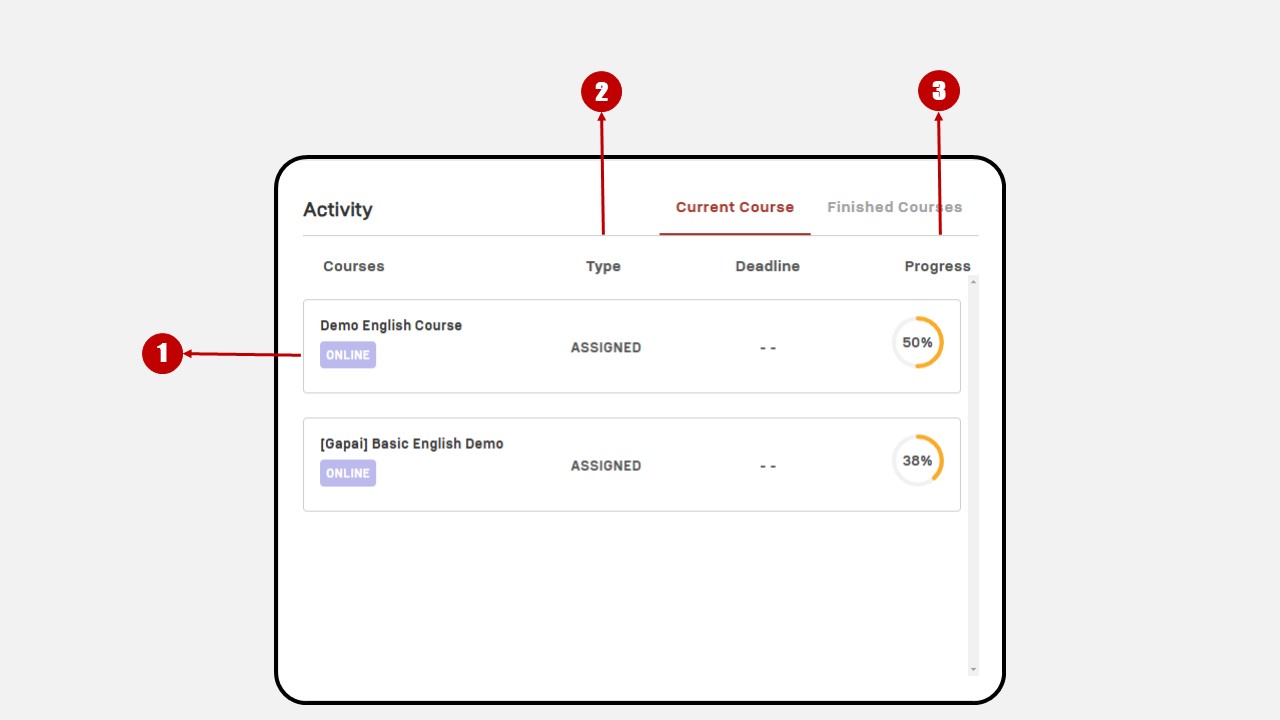The image size is (1280, 720).
Task: Click the scrollbar up arrow
Action: pyautogui.click(x=973, y=282)
